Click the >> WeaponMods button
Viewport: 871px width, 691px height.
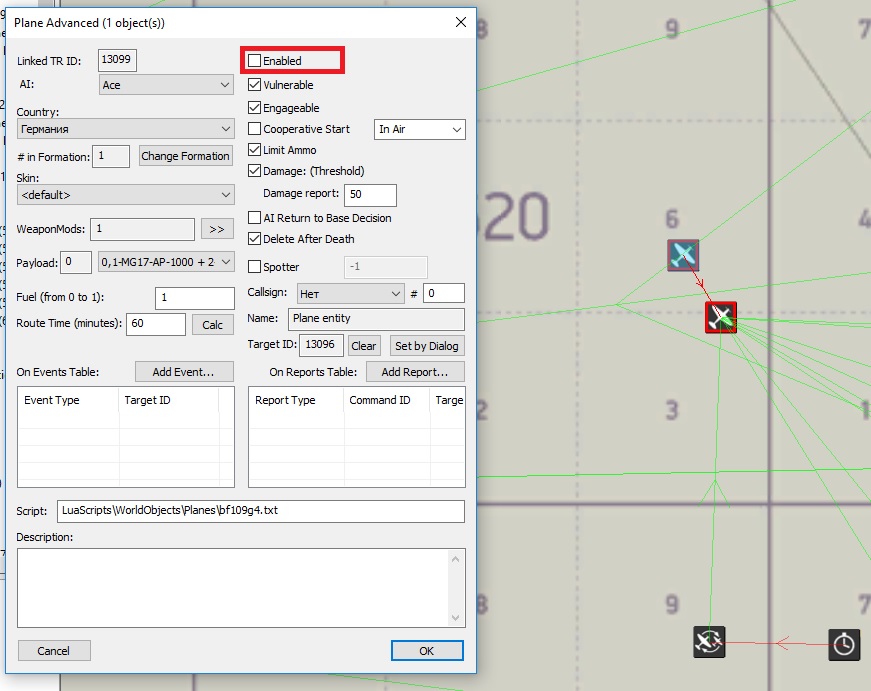[217, 229]
